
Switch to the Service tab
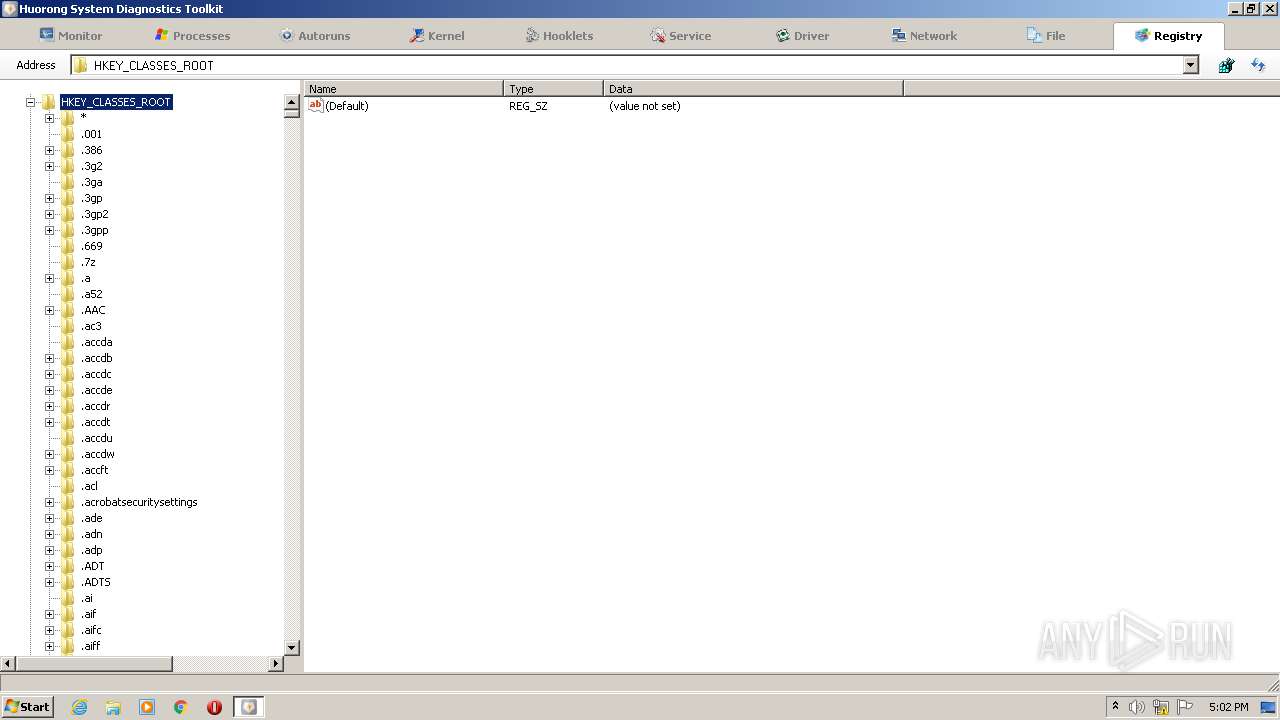coord(680,35)
